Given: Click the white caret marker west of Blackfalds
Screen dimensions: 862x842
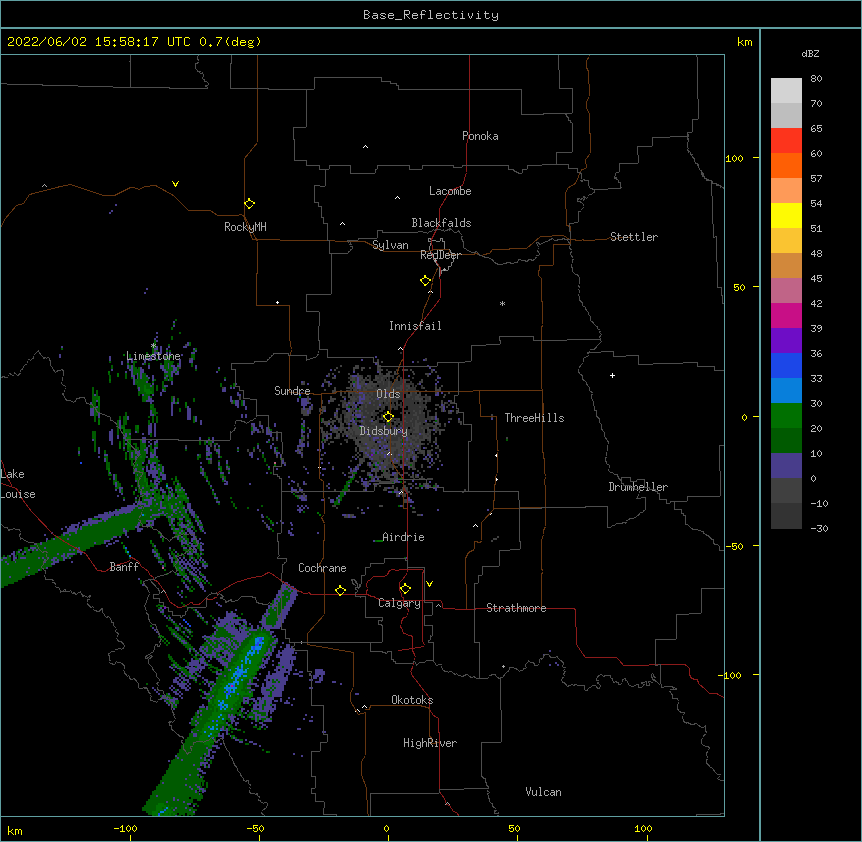Looking at the screenshot, I should pyautogui.click(x=342, y=224).
